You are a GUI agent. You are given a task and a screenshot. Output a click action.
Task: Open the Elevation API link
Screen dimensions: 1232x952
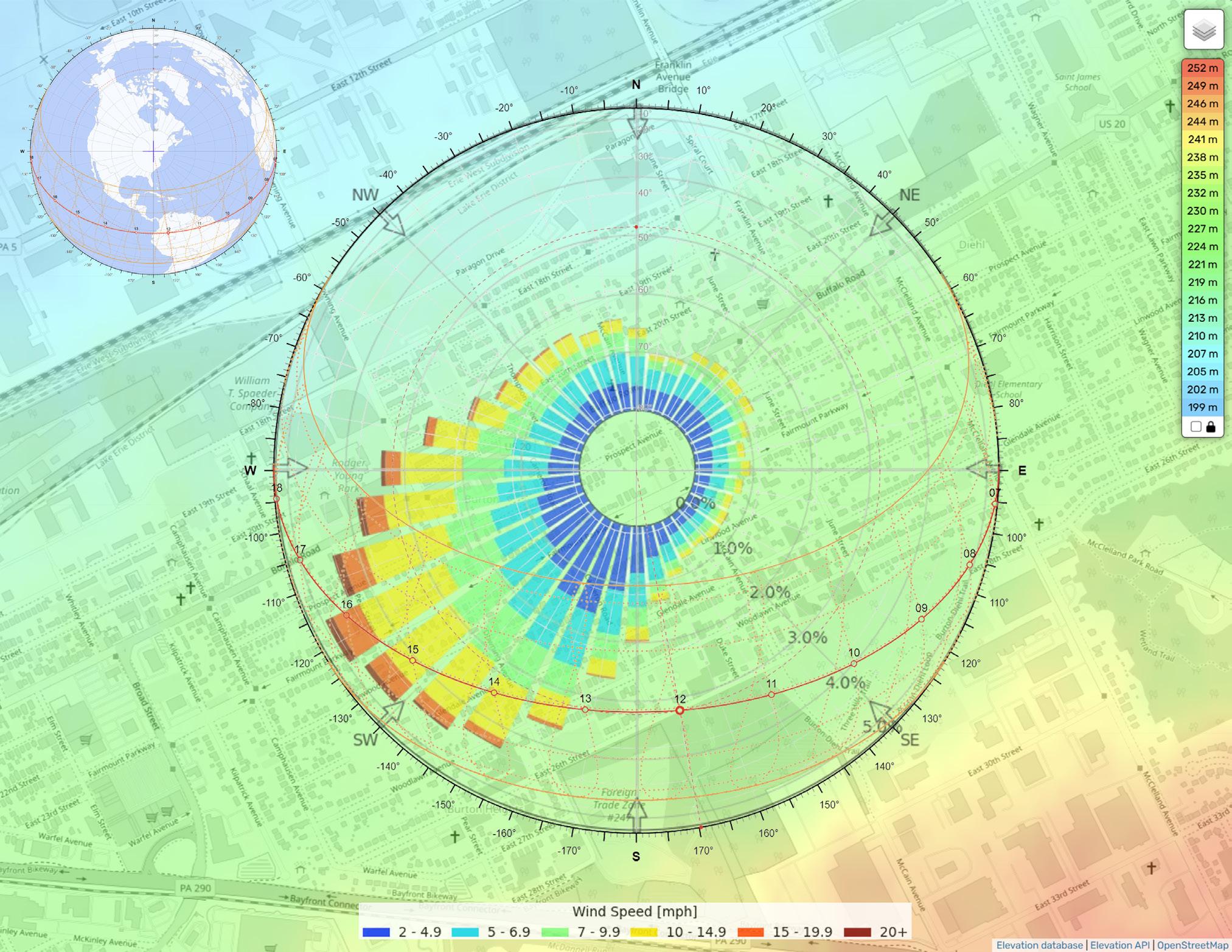click(1119, 945)
